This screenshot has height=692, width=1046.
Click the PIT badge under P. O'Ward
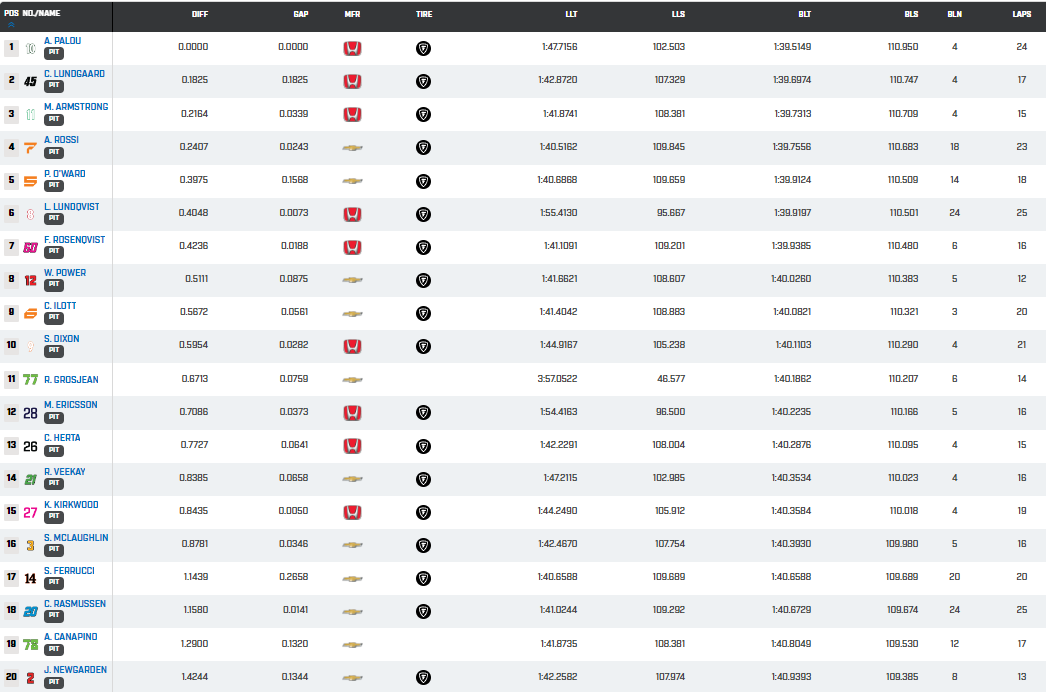click(54, 186)
